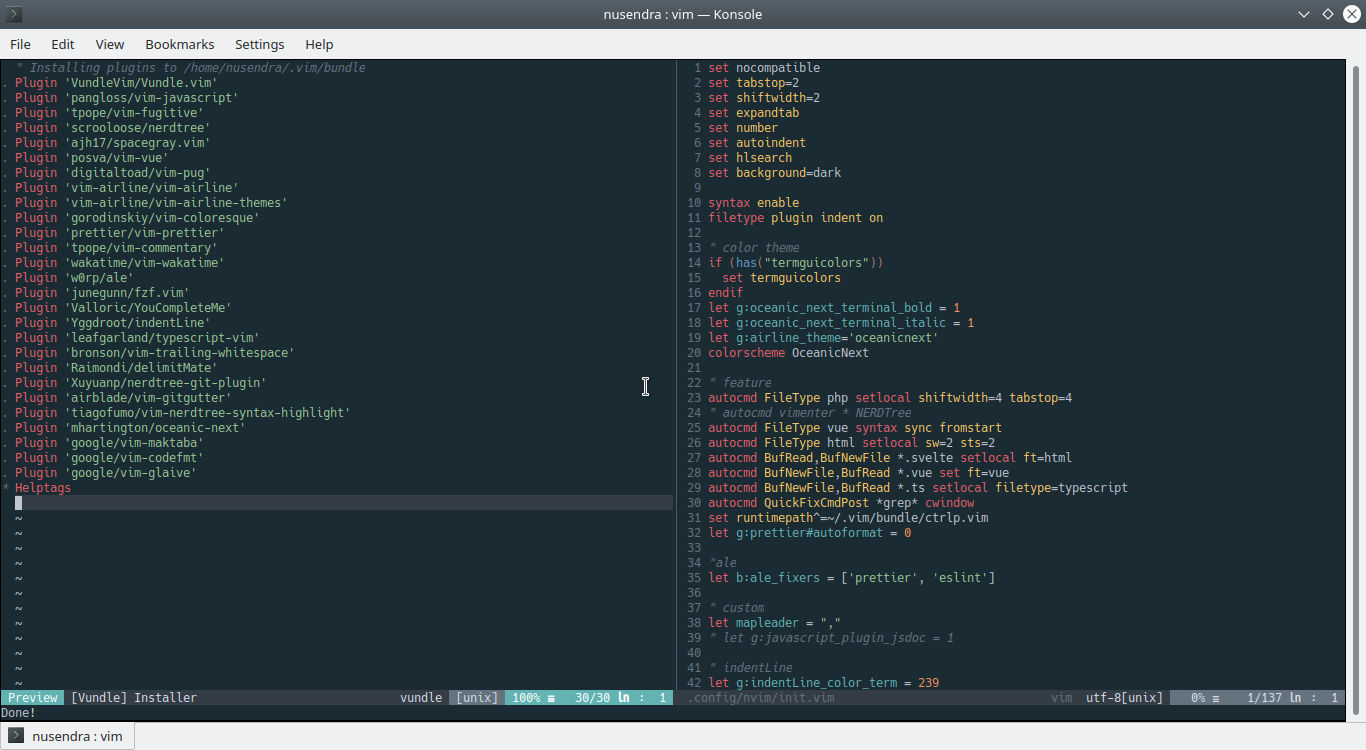The image size is (1366, 750).
Task: Click the Plugin 'prettier/vim-prettier' line
Action: [x=120, y=233]
